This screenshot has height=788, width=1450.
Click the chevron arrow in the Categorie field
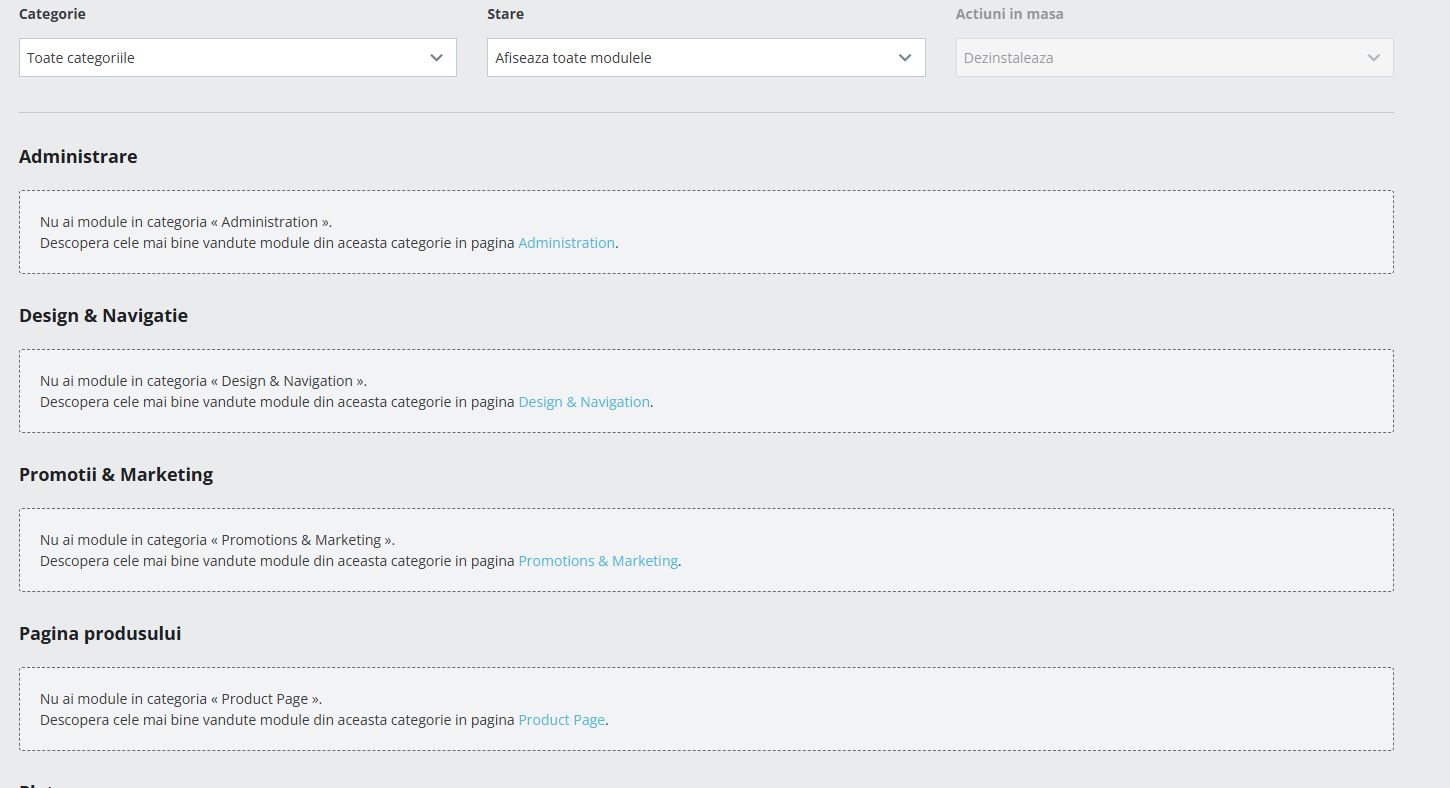[436, 58]
